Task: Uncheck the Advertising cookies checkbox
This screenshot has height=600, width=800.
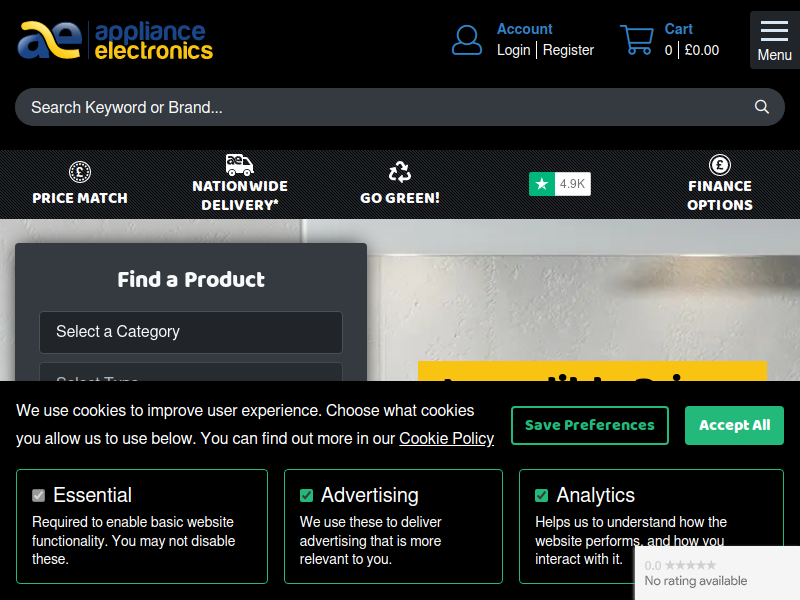Action: click(307, 495)
